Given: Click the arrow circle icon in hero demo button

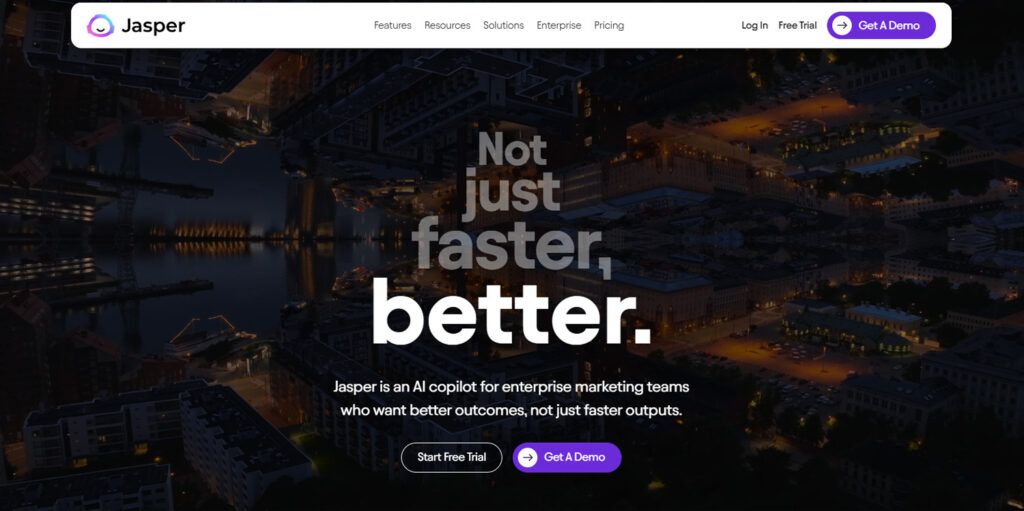Looking at the screenshot, I should 528,457.
